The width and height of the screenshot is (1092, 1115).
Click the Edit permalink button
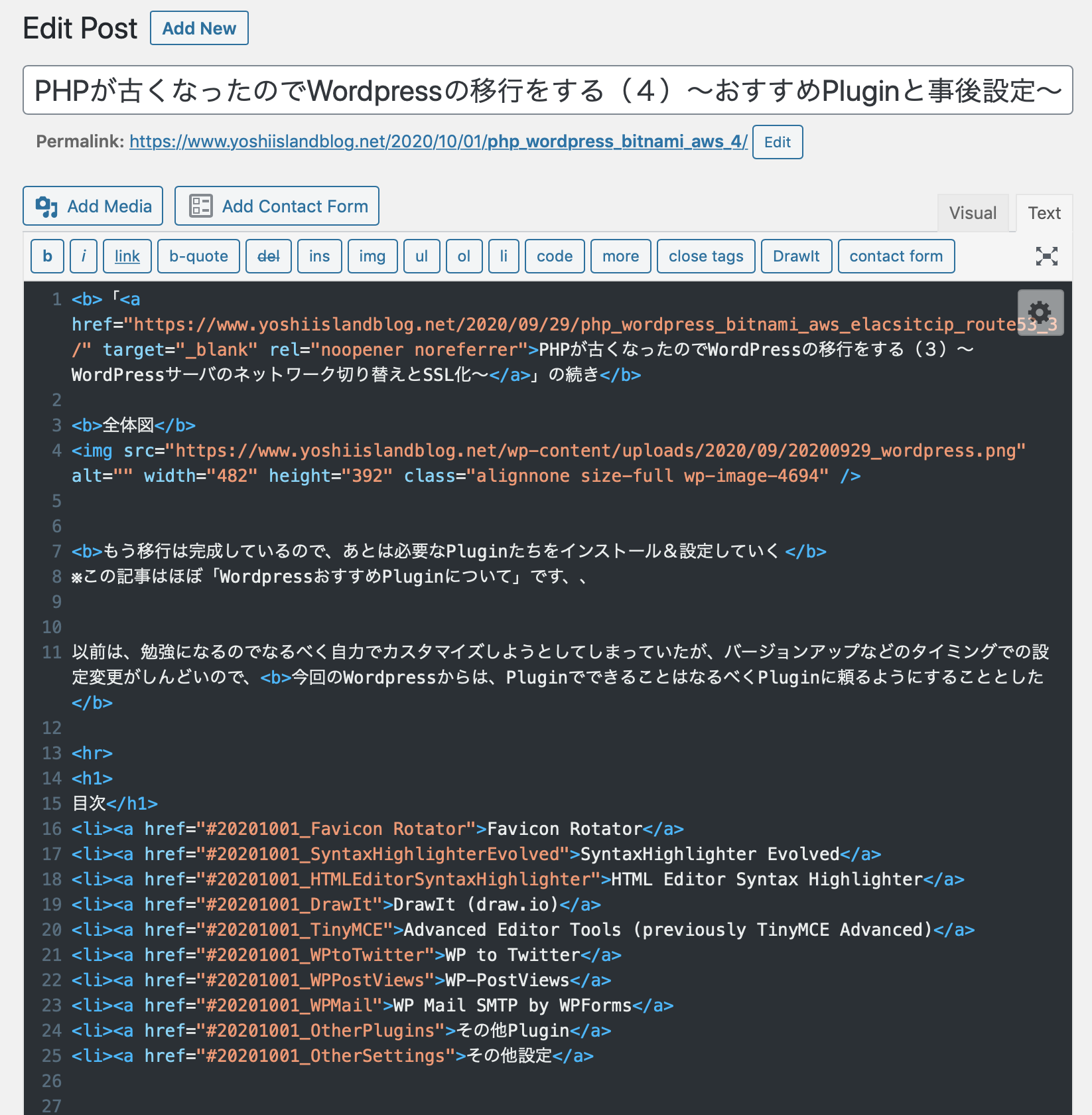778,142
